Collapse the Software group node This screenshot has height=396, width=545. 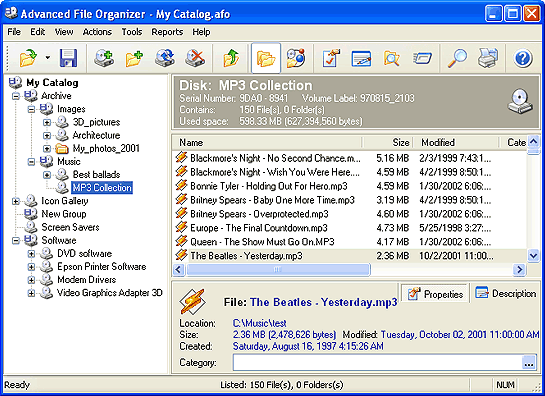pyautogui.click(x=16, y=241)
